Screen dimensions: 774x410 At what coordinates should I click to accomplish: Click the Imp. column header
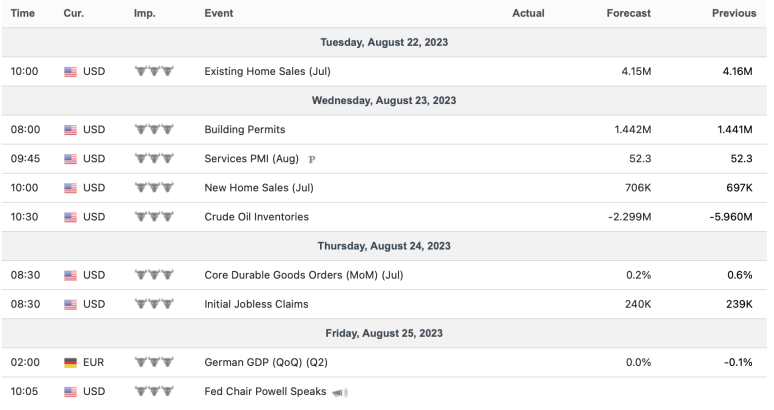(x=144, y=13)
